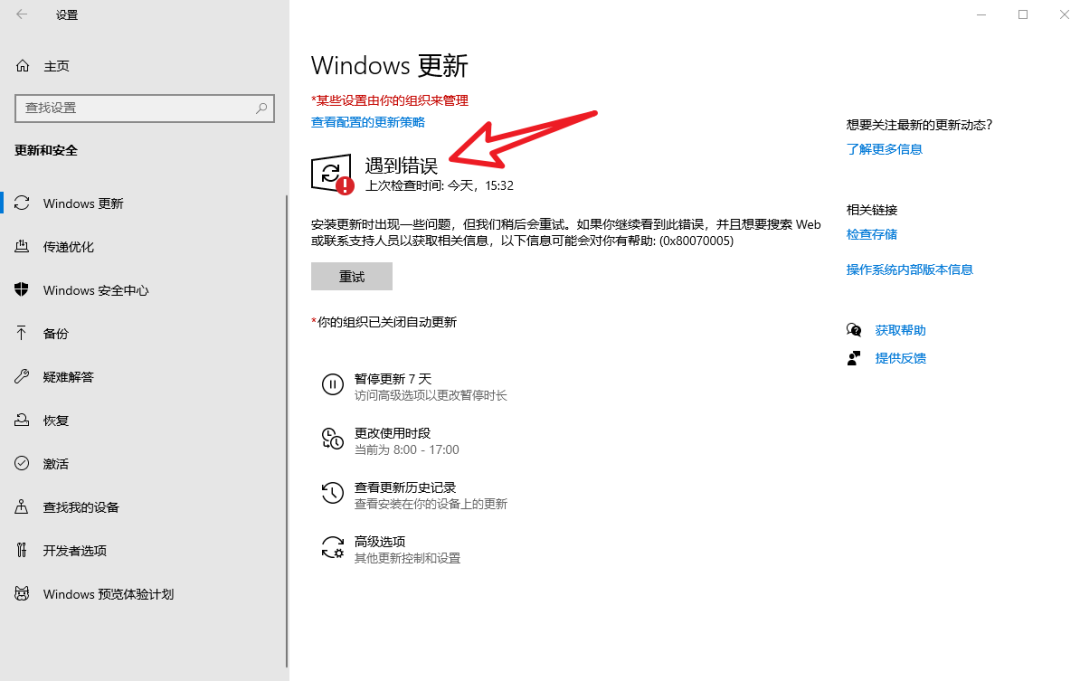
Task: Click the update error status icon
Action: pos(333,174)
